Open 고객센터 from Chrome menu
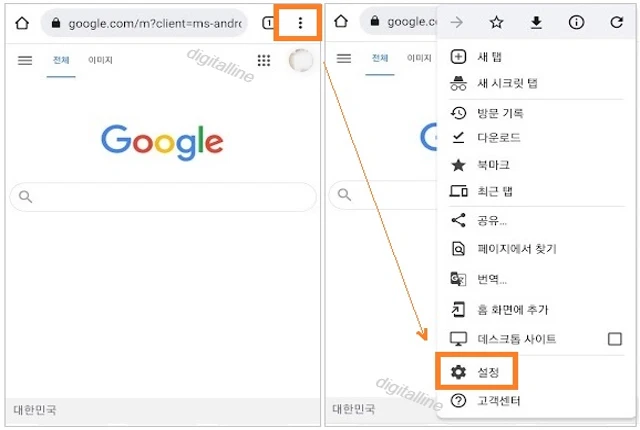This screenshot has height=430, width=640. (x=536, y=401)
